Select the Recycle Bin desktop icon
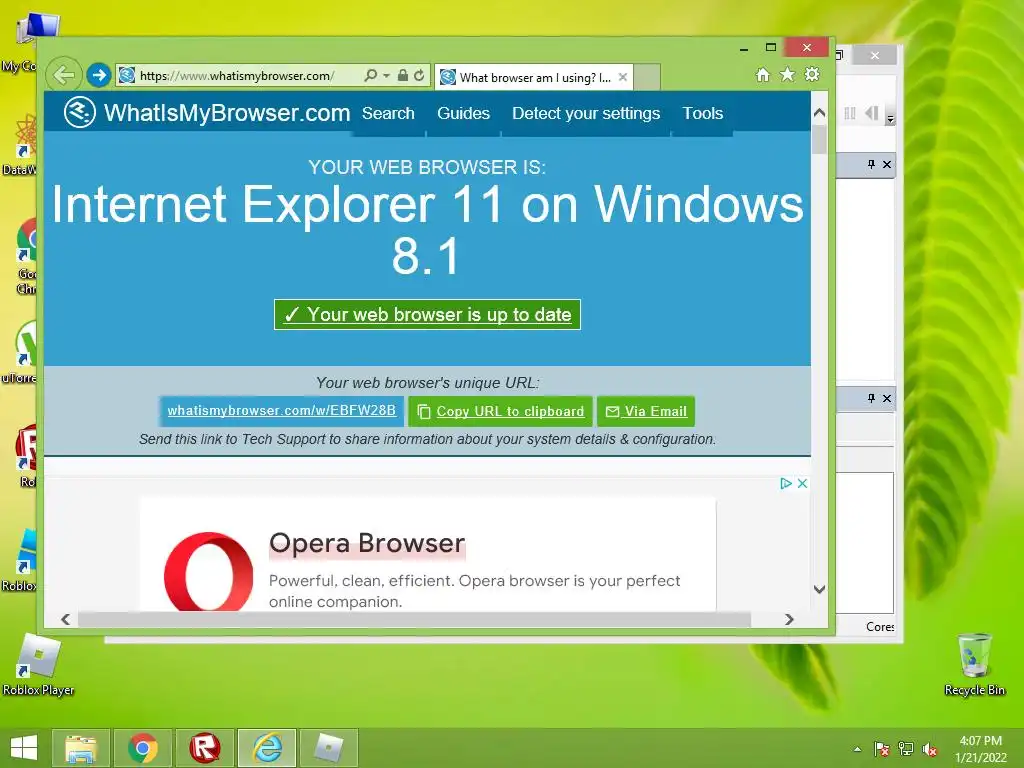This screenshot has height=768, width=1024. [974, 665]
